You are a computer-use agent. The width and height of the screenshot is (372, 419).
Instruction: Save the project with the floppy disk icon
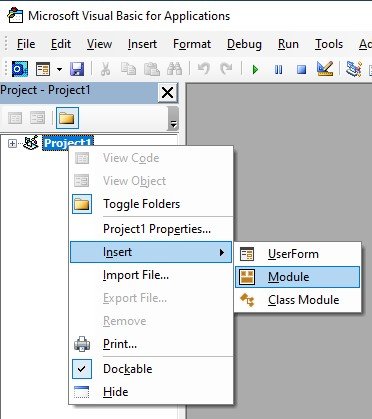pos(77,69)
